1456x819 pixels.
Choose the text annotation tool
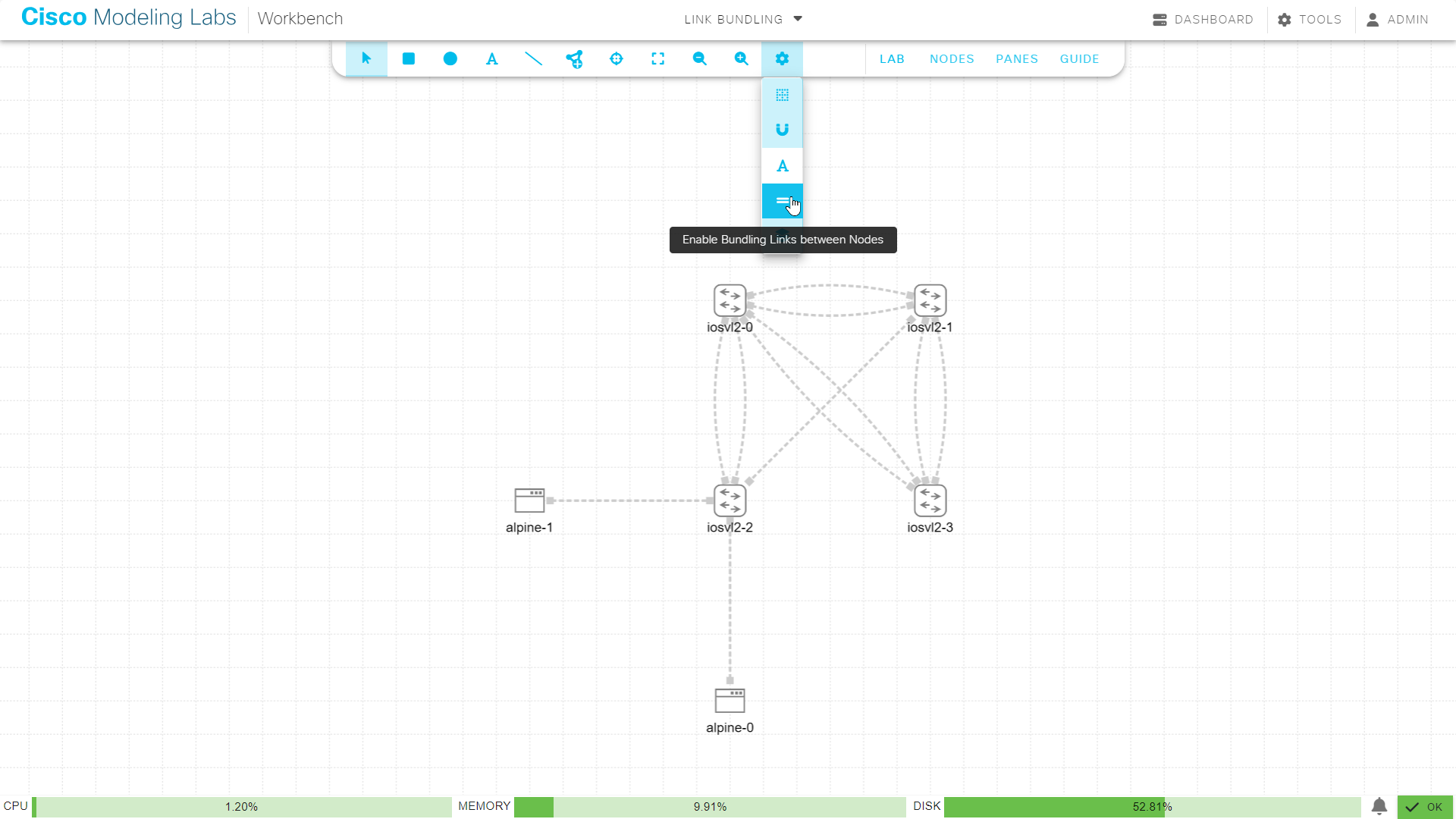click(491, 58)
